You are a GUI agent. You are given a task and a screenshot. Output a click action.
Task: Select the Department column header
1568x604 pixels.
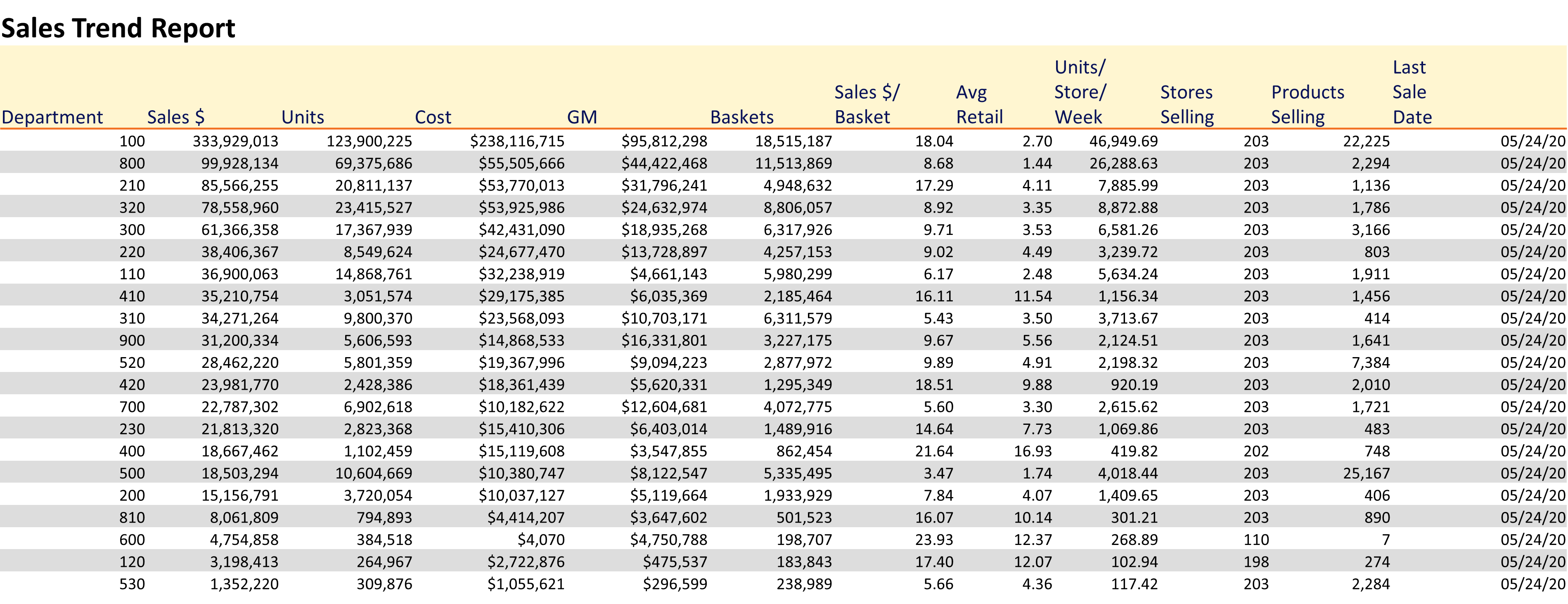point(52,117)
